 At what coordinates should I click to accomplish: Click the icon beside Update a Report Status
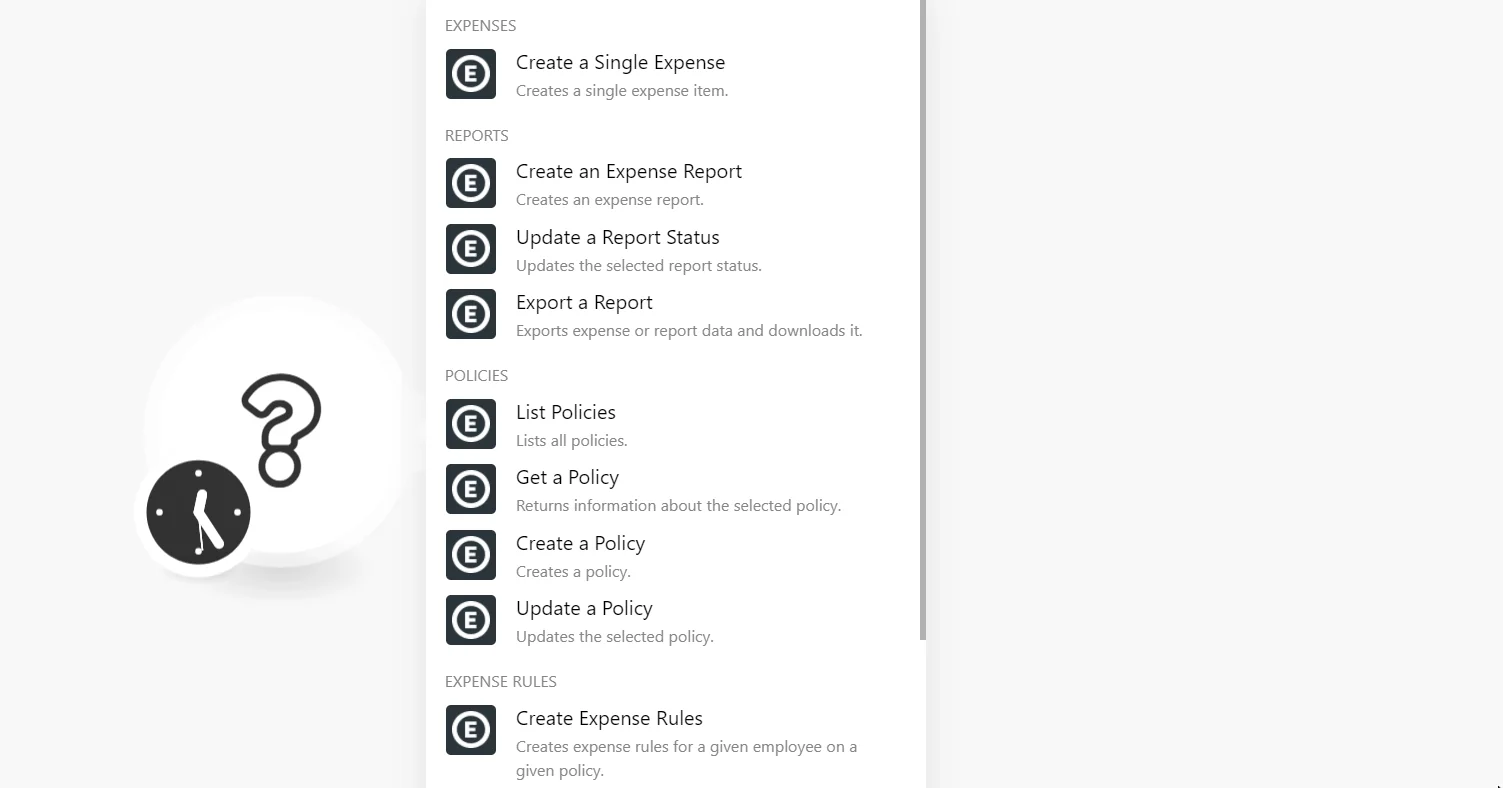tap(471, 249)
